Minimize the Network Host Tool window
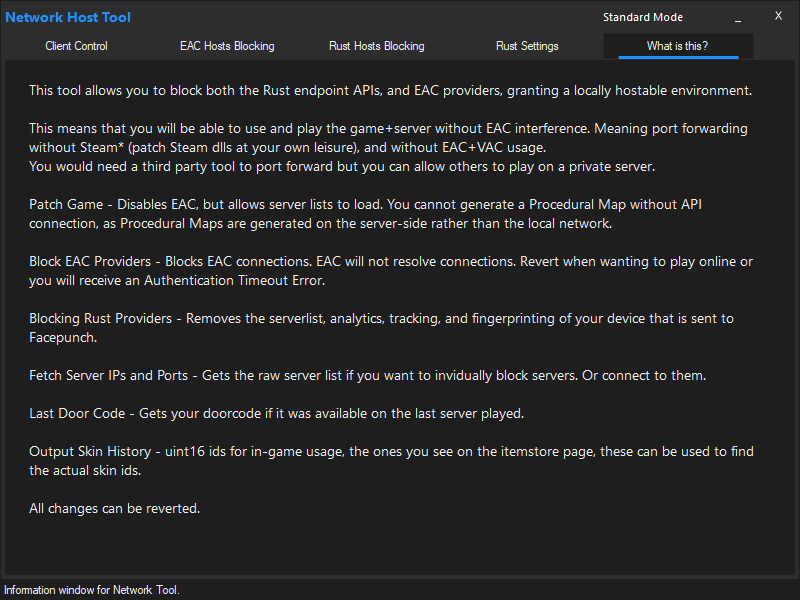This screenshot has height=600, width=800. point(738,17)
